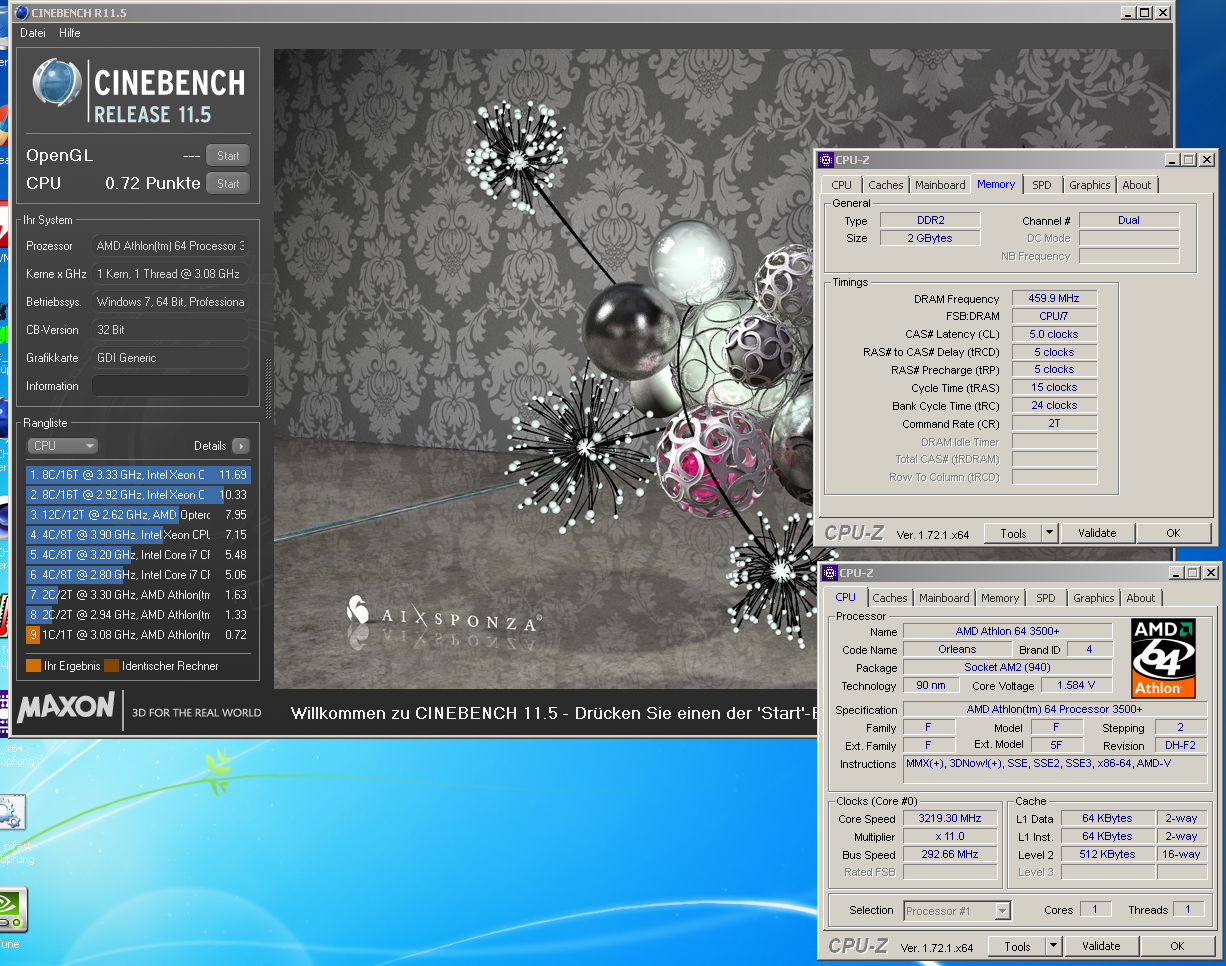
Task: Click the orange 'Ihr Ergebnis' legend swatch
Action: (x=33, y=665)
